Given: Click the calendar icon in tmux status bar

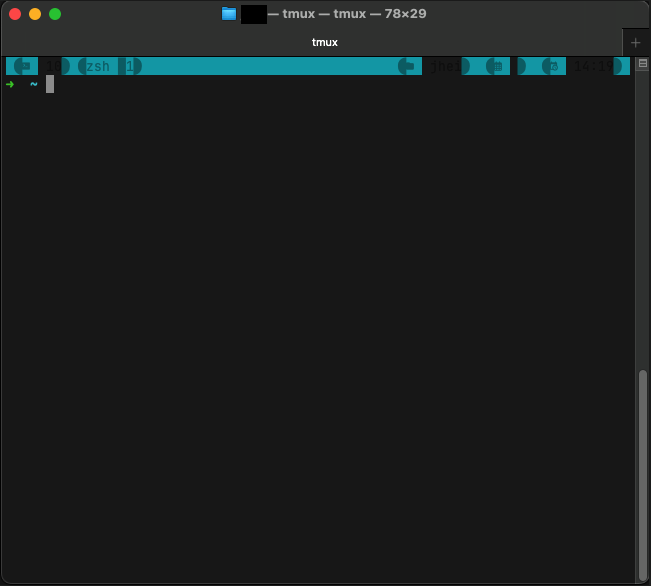Looking at the screenshot, I should click(x=495, y=66).
